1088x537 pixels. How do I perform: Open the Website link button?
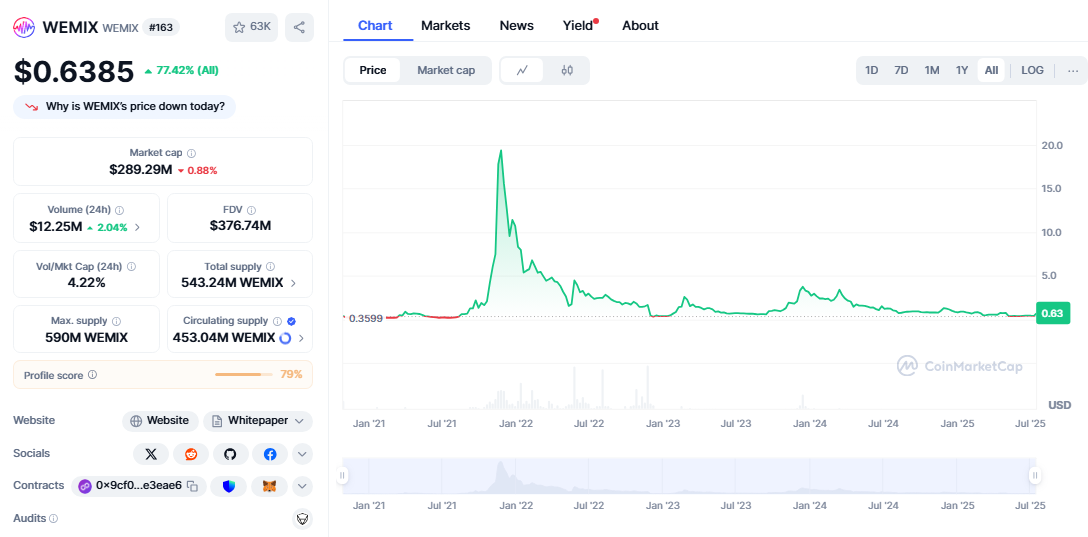click(160, 420)
